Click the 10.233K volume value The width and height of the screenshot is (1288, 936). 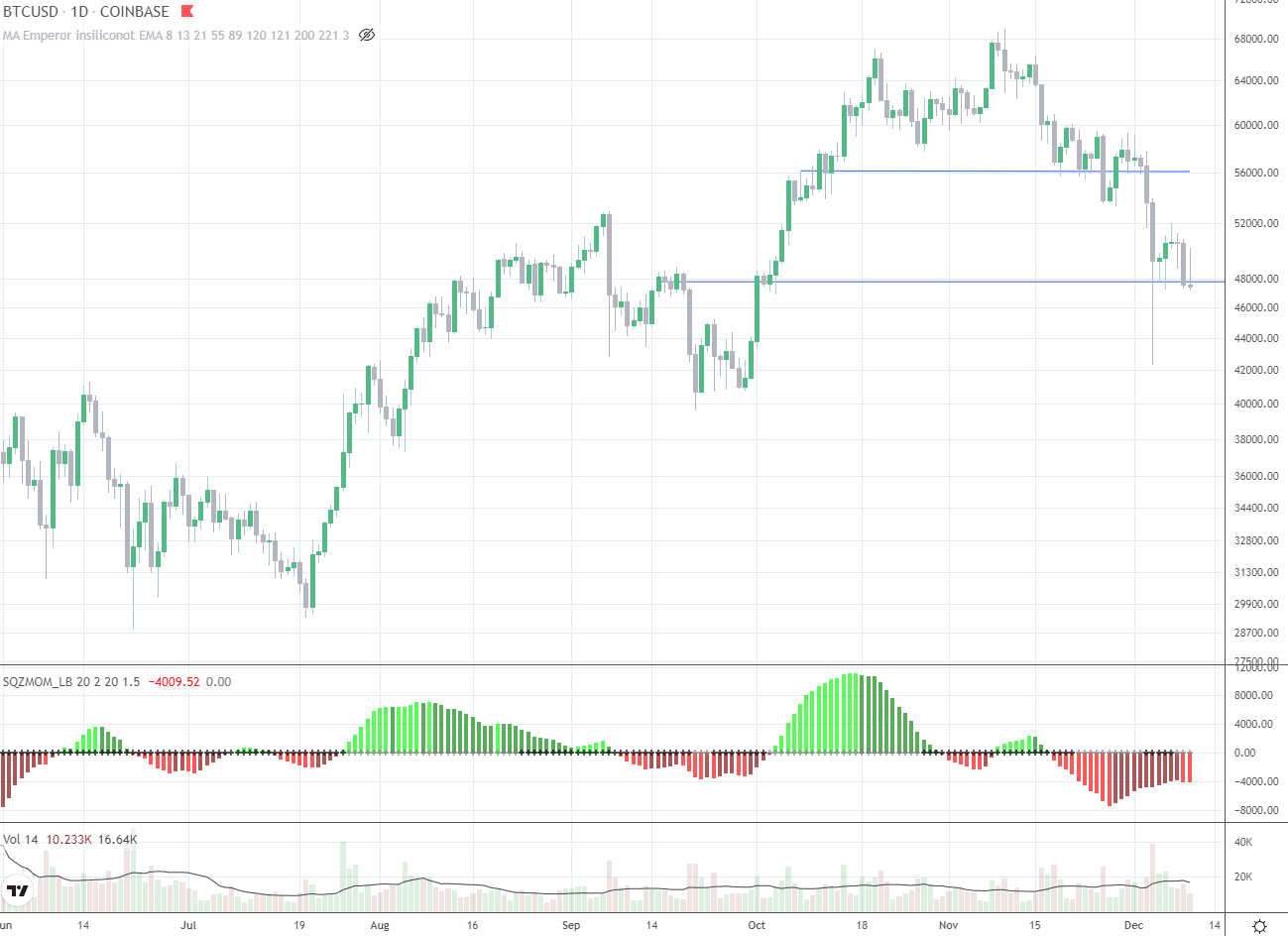point(69,840)
